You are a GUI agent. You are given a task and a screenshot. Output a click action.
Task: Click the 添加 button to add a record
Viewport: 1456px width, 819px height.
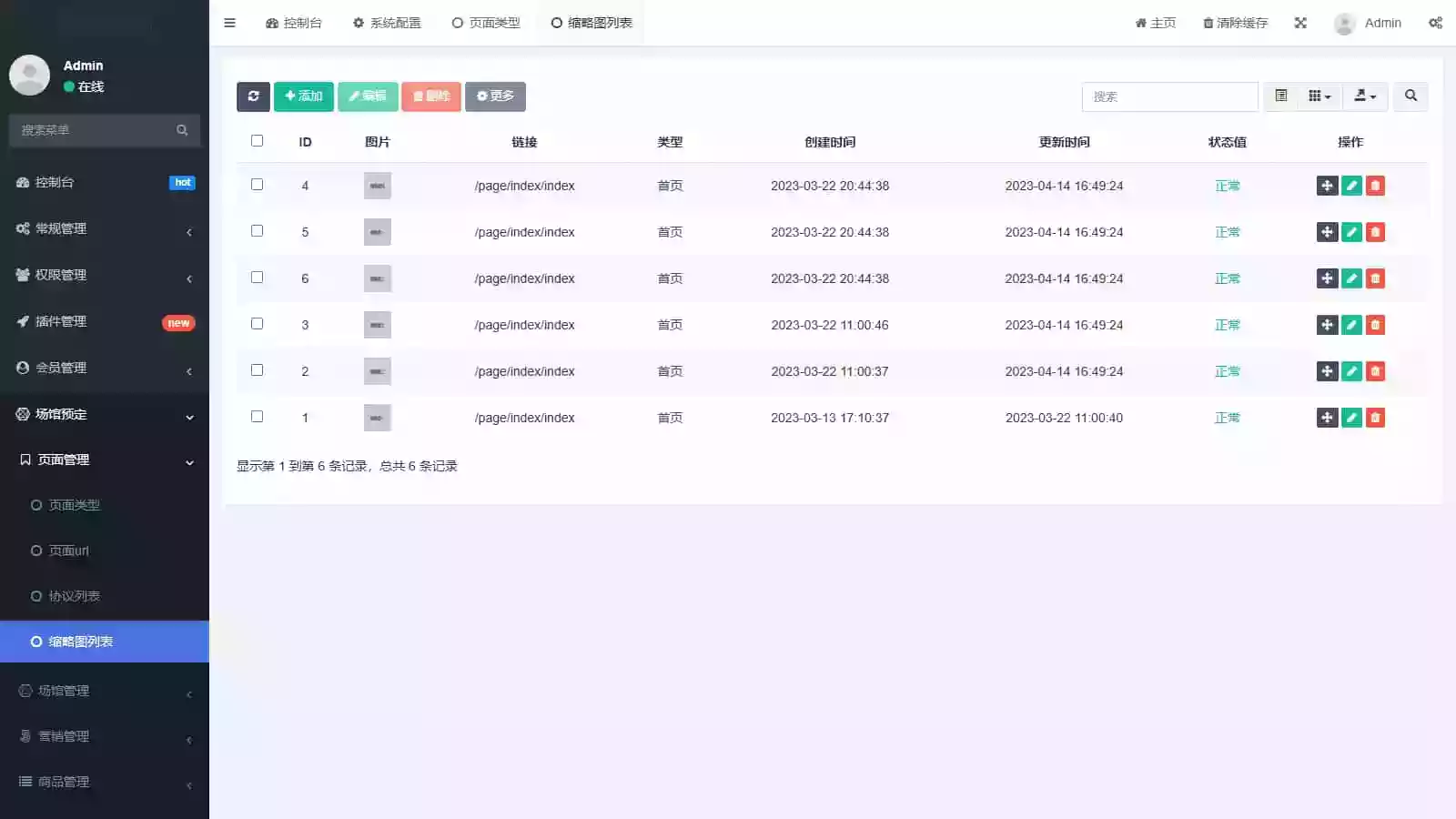click(x=304, y=96)
